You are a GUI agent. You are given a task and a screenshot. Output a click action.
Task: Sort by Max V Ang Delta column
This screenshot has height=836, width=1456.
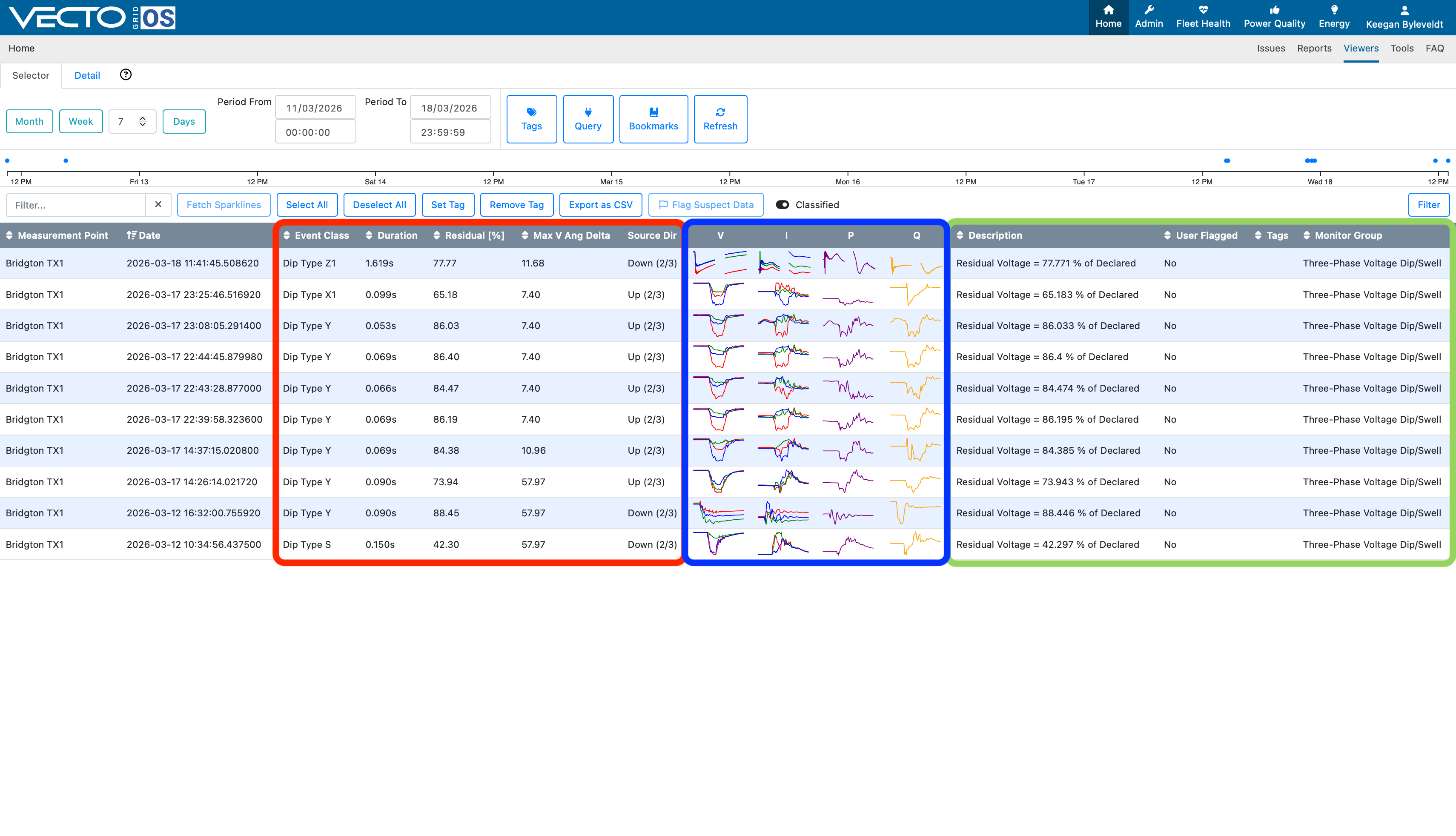[565, 235]
